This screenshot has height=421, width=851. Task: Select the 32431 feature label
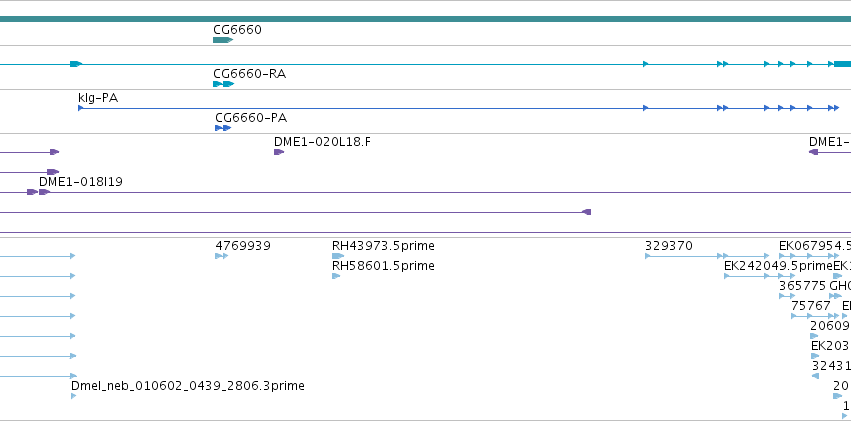[x=831, y=366]
